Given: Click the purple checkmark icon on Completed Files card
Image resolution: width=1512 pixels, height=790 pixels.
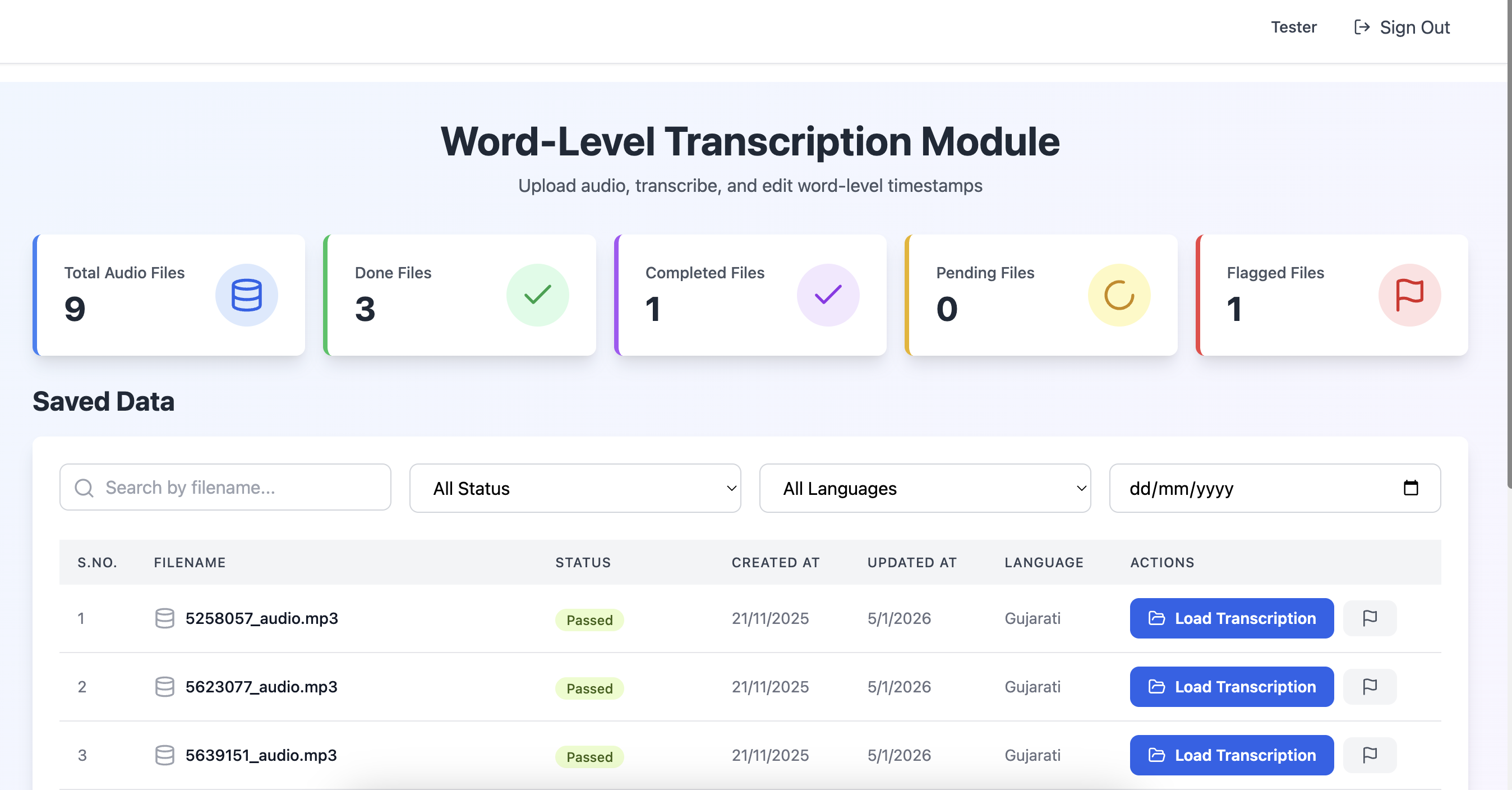Looking at the screenshot, I should click(x=828, y=295).
